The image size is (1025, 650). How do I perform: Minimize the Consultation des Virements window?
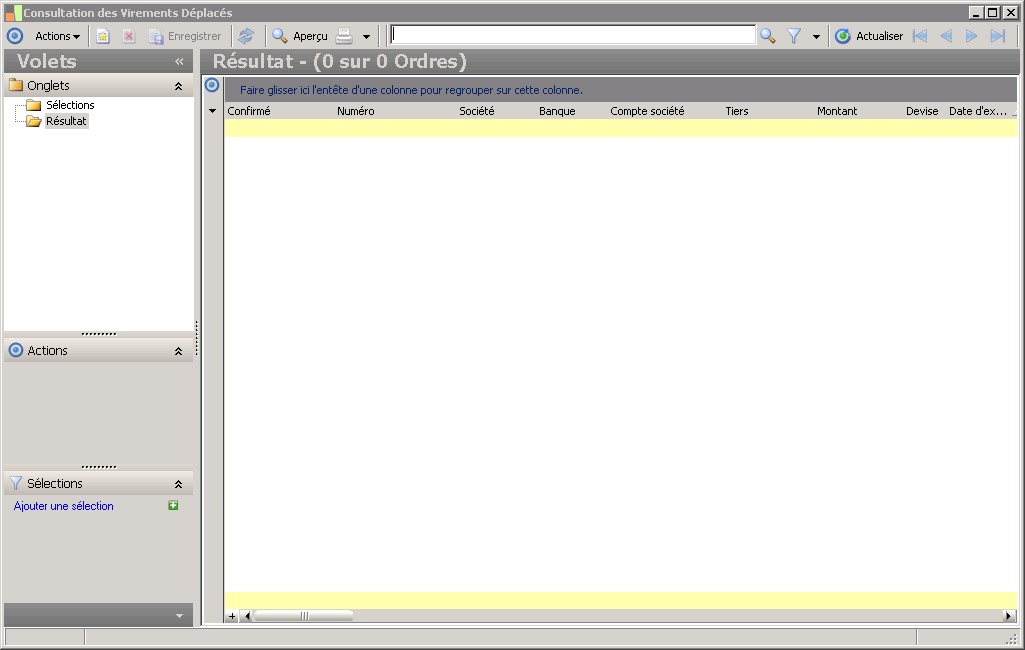(x=976, y=12)
